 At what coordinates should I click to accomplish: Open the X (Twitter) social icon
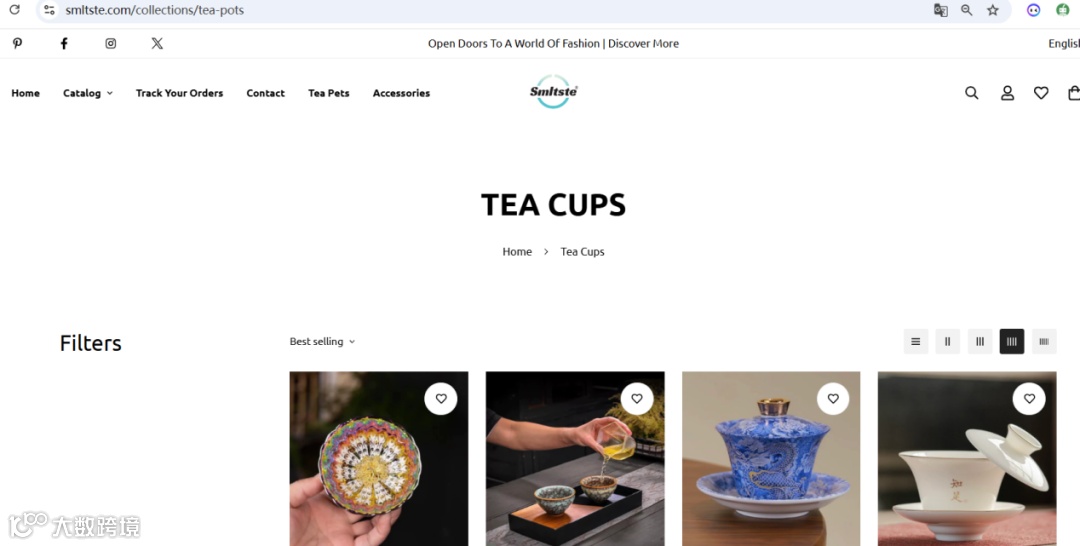pos(157,43)
